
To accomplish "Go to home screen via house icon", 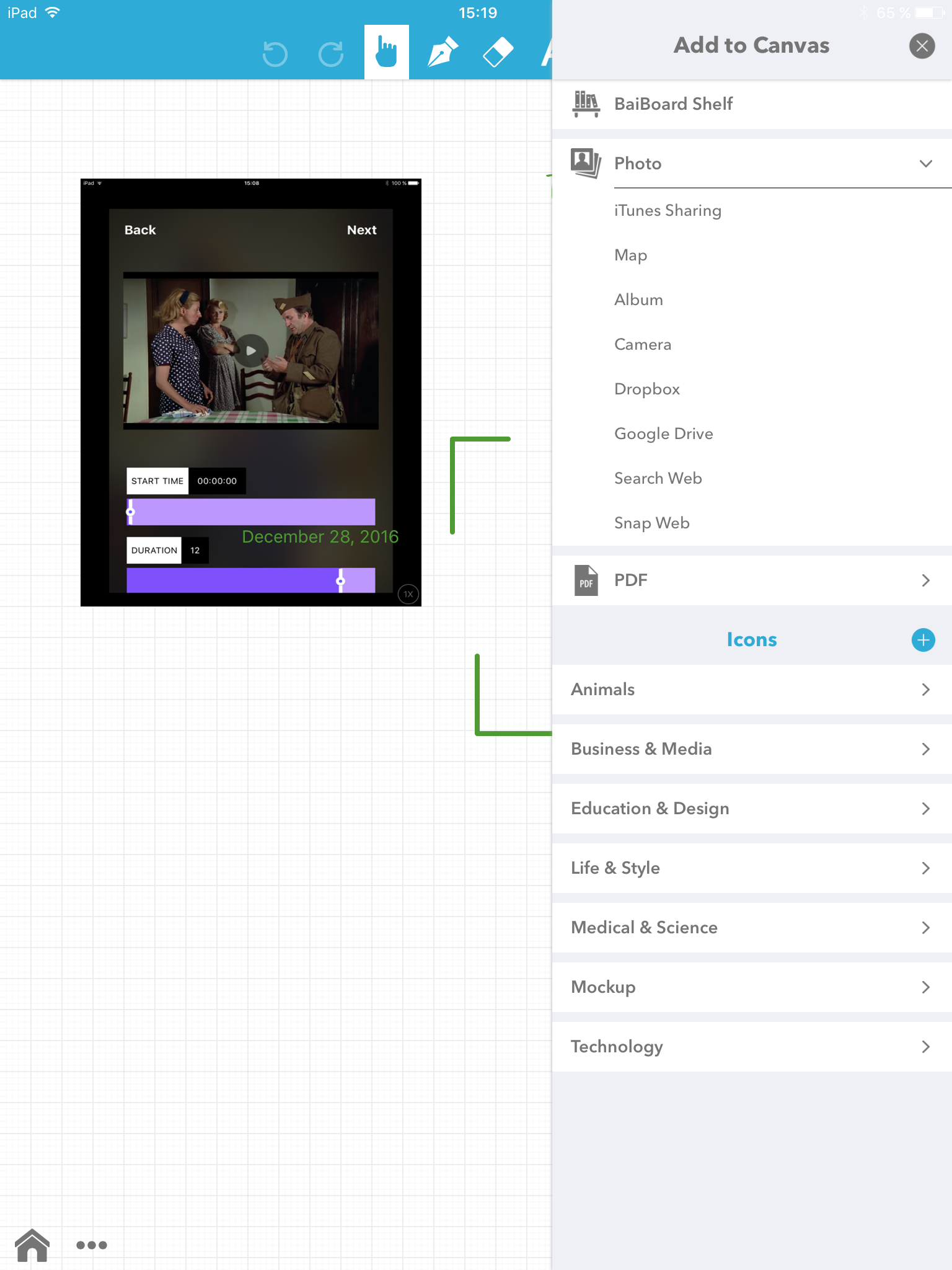I will (32, 1245).
